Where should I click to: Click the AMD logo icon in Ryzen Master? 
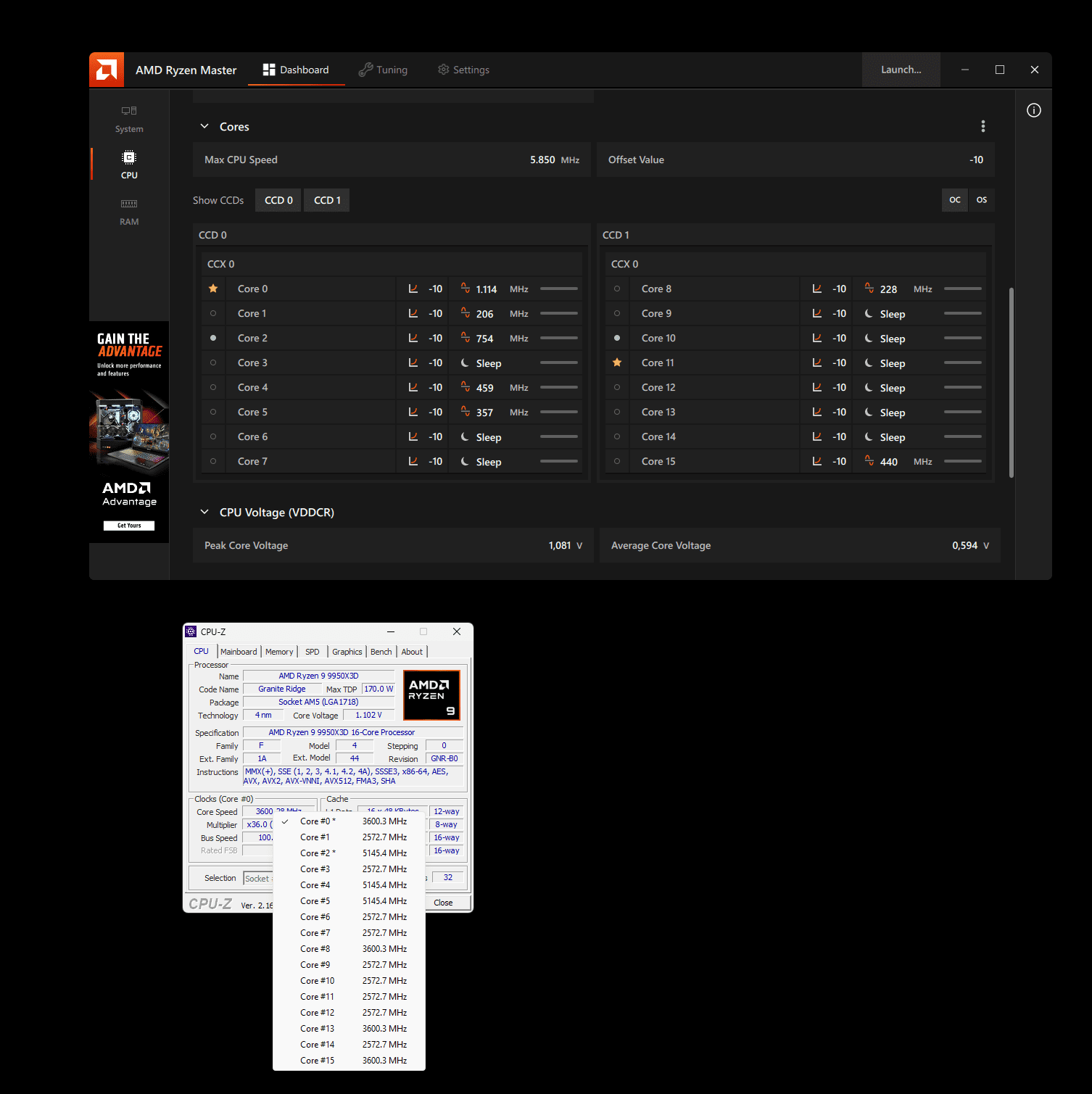point(107,70)
